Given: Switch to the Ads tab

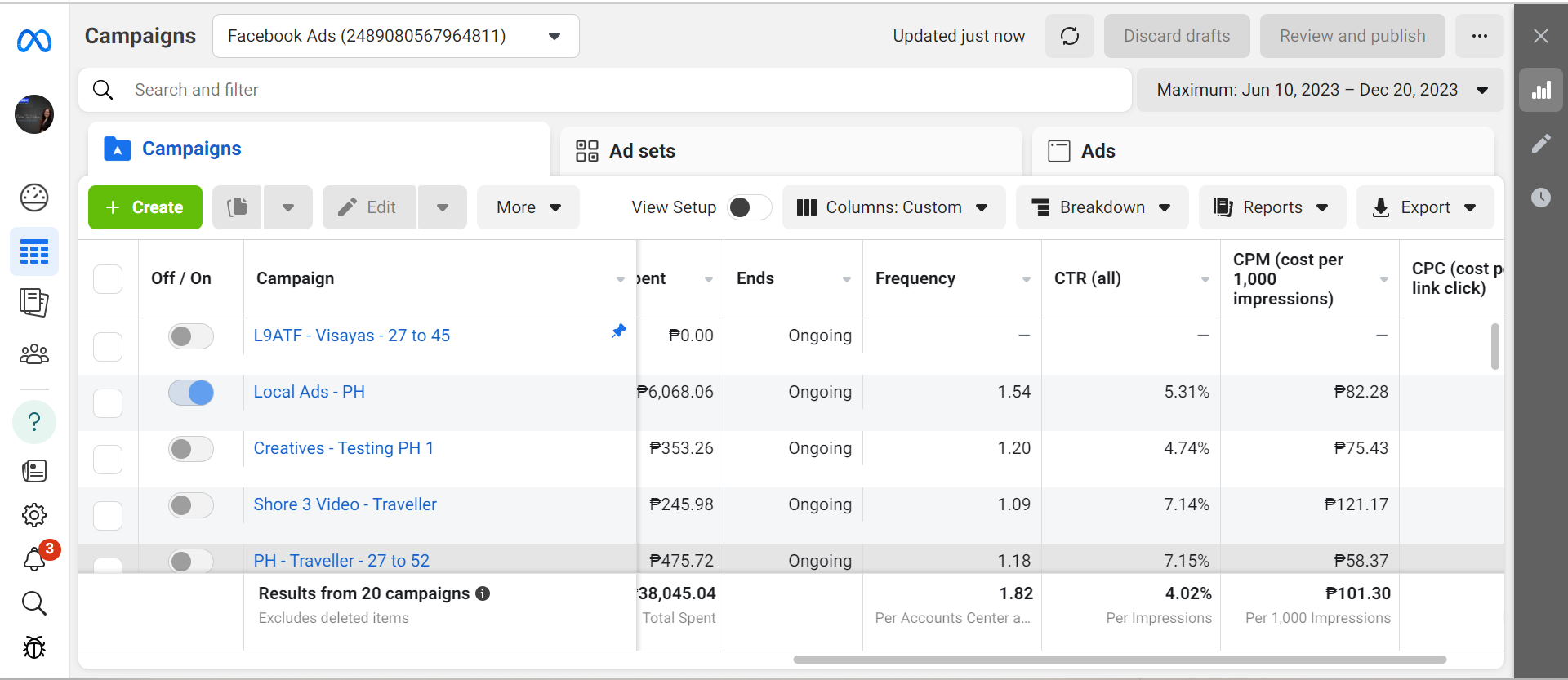Looking at the screenshot, I should coord(1263,151).
